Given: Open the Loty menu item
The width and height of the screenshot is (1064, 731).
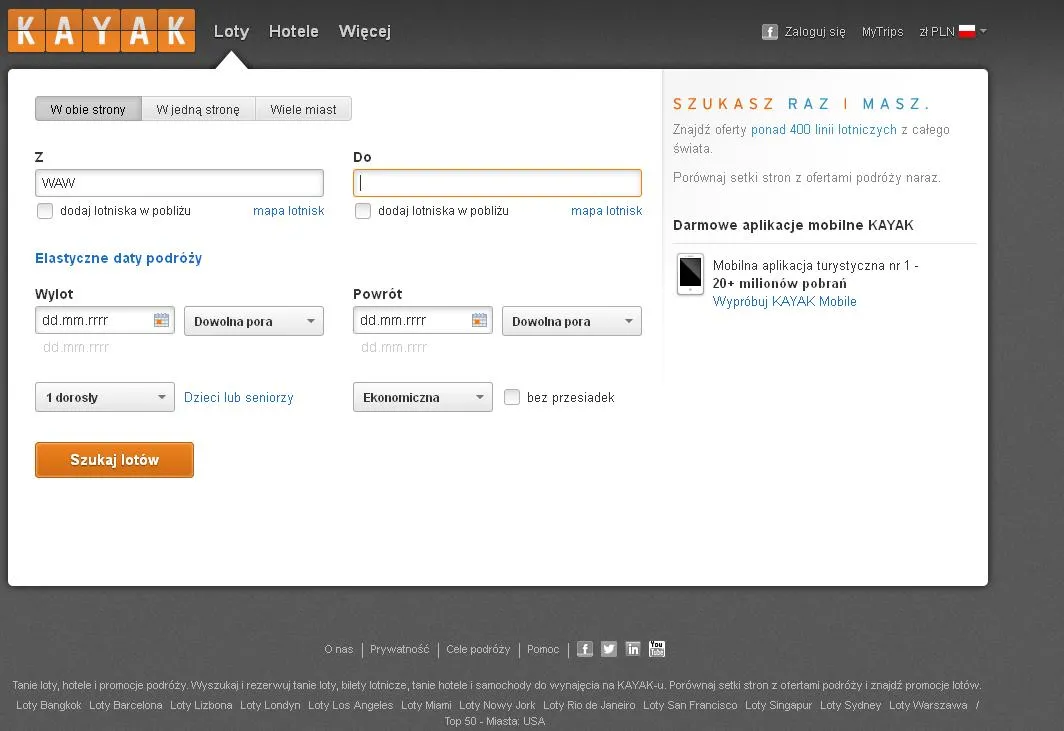Looking at the screenshot, I should [x=231, y=31].
